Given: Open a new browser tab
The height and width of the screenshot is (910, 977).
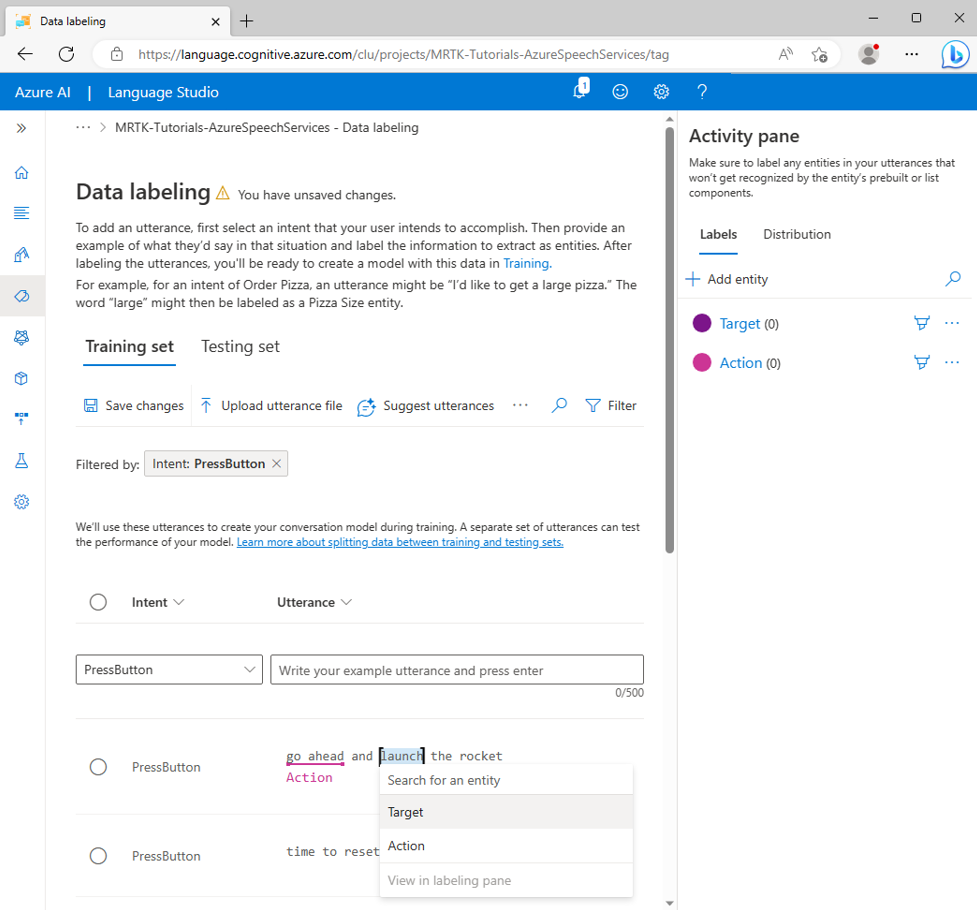Looking at the screenshot, I should [x=247, y=21].
